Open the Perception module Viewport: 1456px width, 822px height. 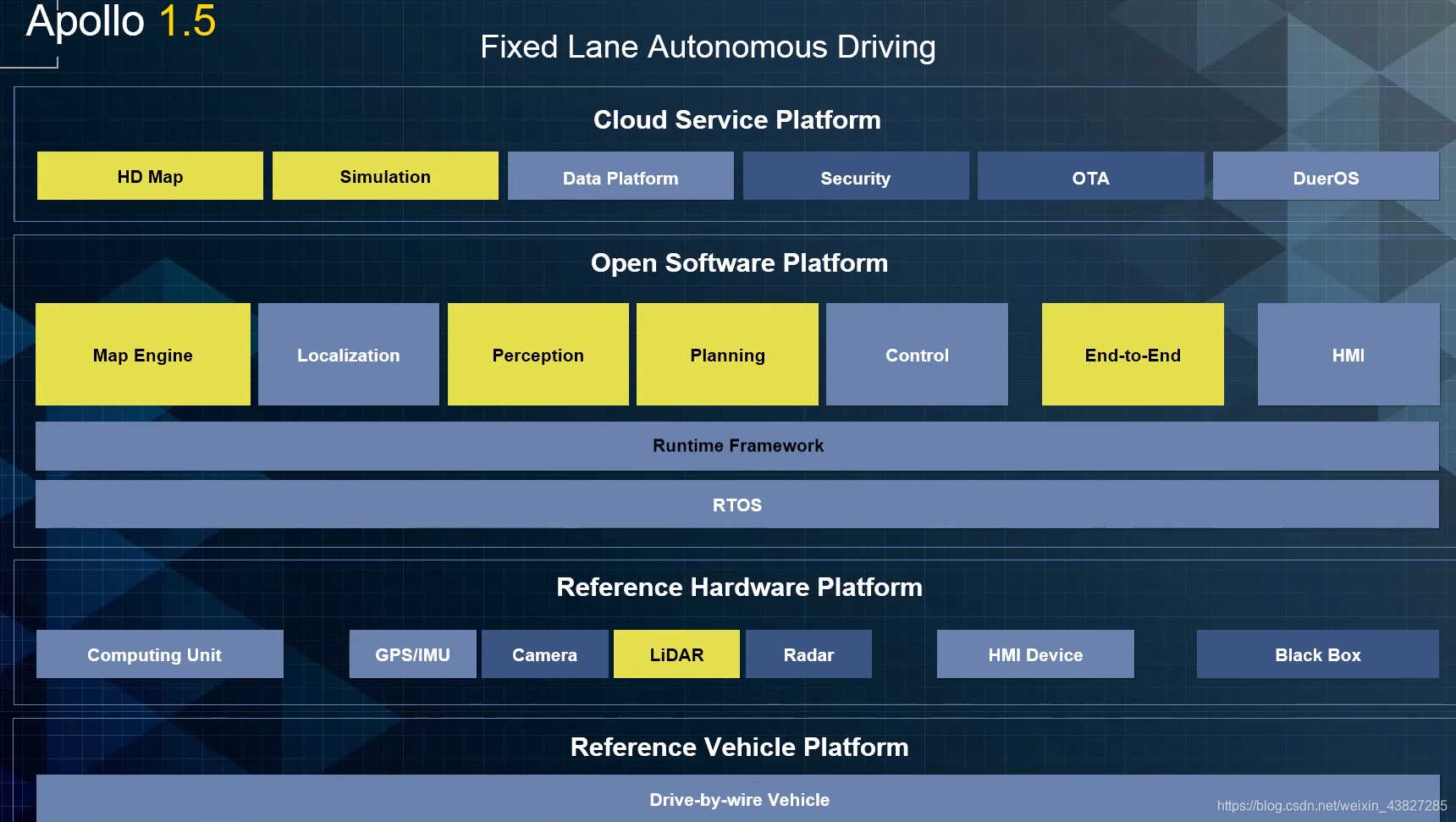coord(538,355)
